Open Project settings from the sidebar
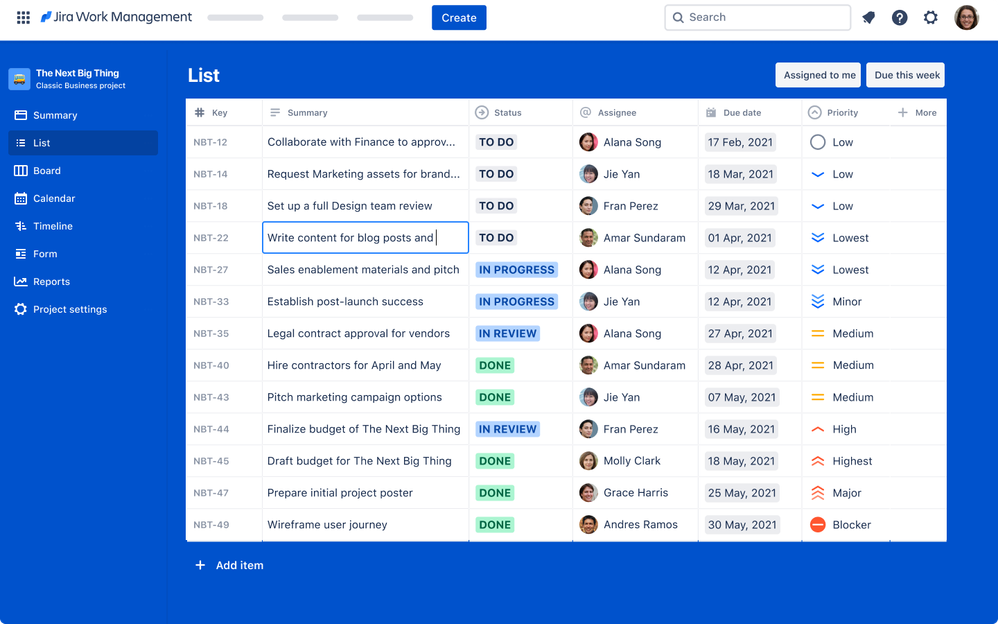Screen dimensions: 998x624 pos(60,309)
